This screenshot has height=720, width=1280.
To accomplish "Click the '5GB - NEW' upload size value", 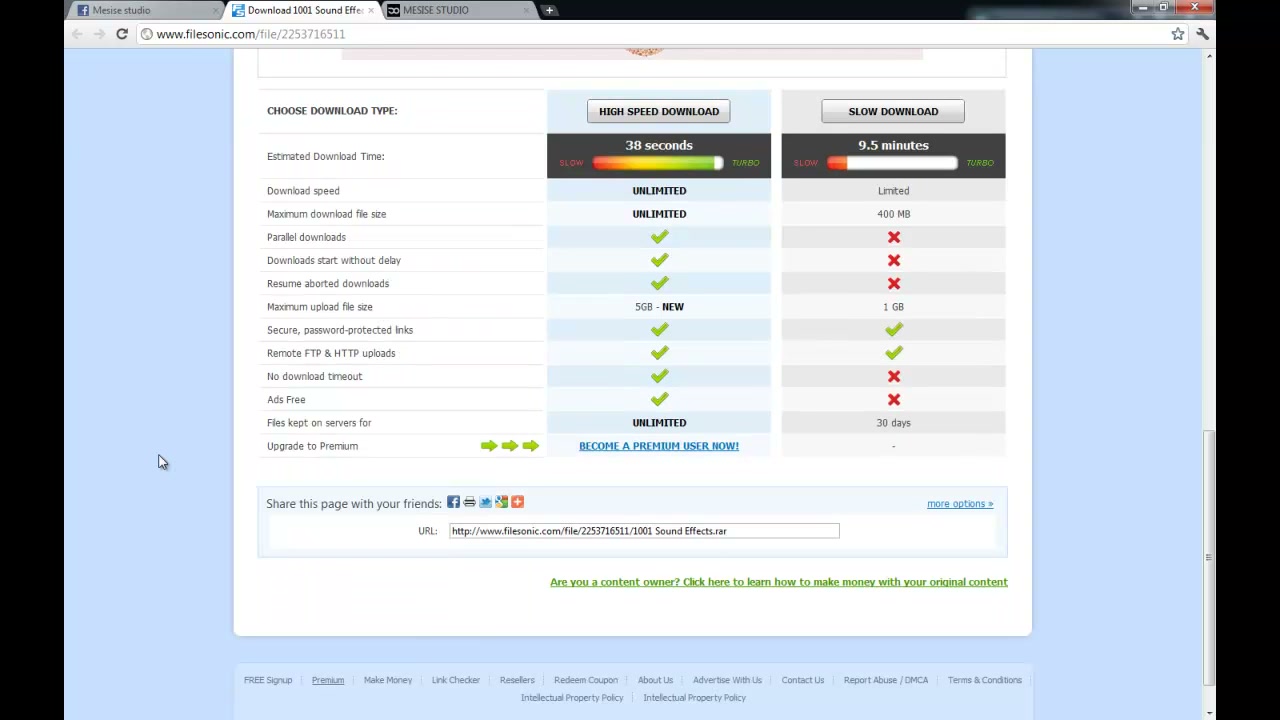I will [659, 307].
